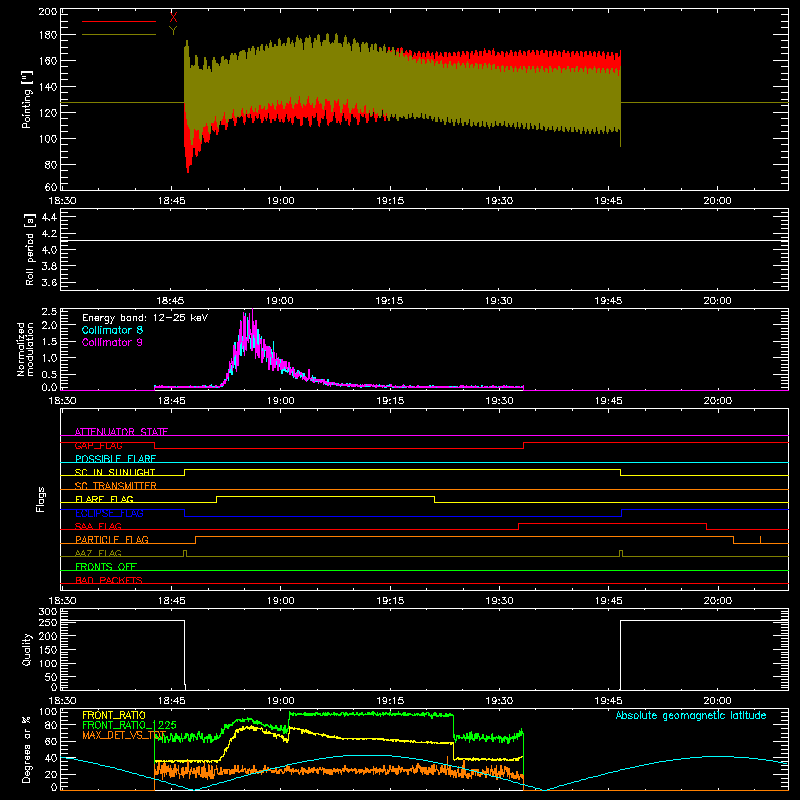This screenshot has height=800, width=800.
Task: Click the olive Y legend line sample
Action: tap(119, 35)
